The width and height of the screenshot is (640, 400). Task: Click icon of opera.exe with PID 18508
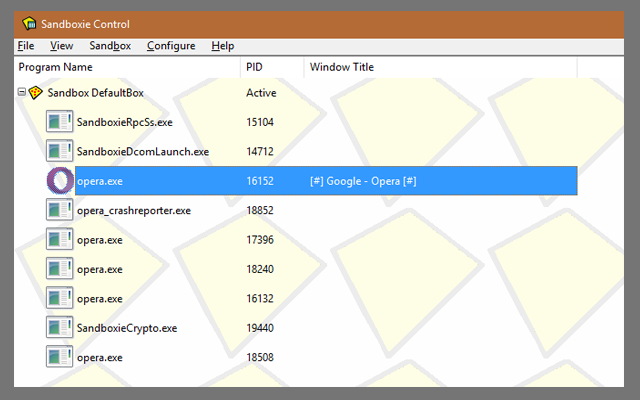[x=60, y=357]
